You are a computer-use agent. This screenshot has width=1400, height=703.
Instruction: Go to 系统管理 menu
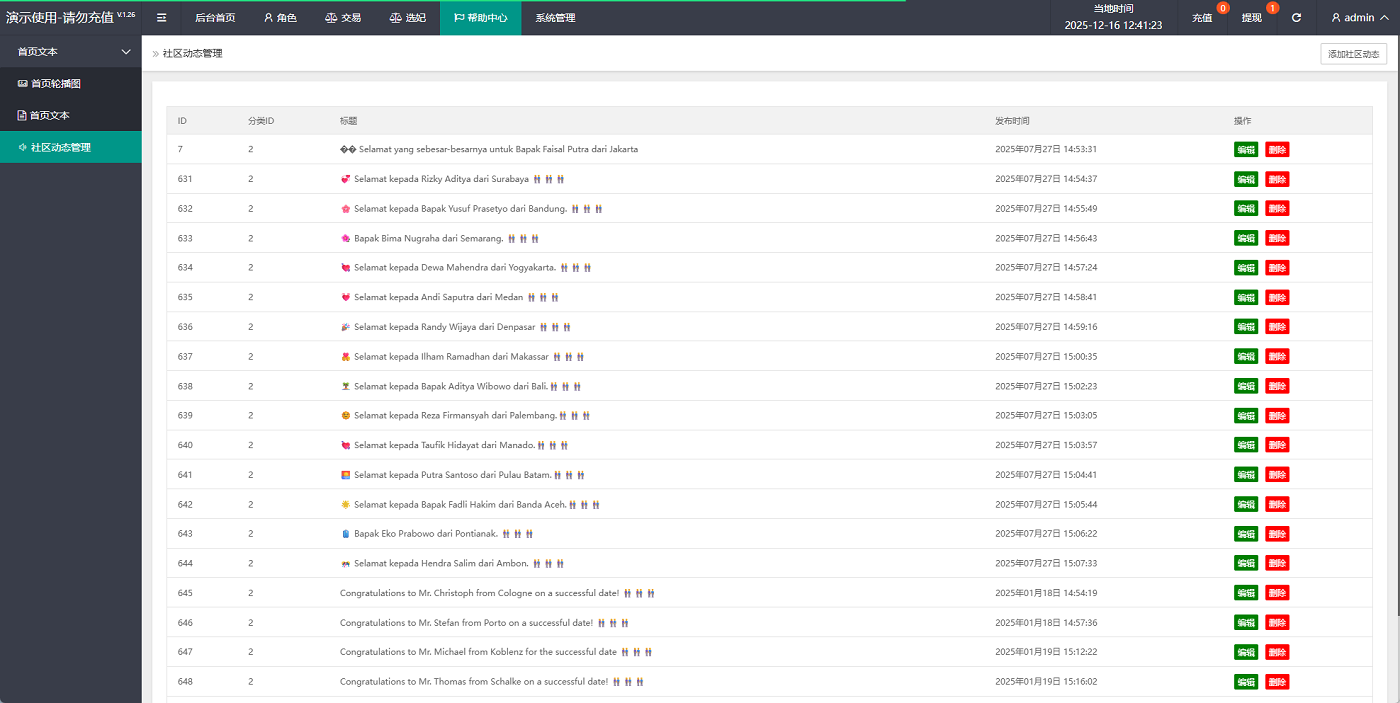pos(555,18)
